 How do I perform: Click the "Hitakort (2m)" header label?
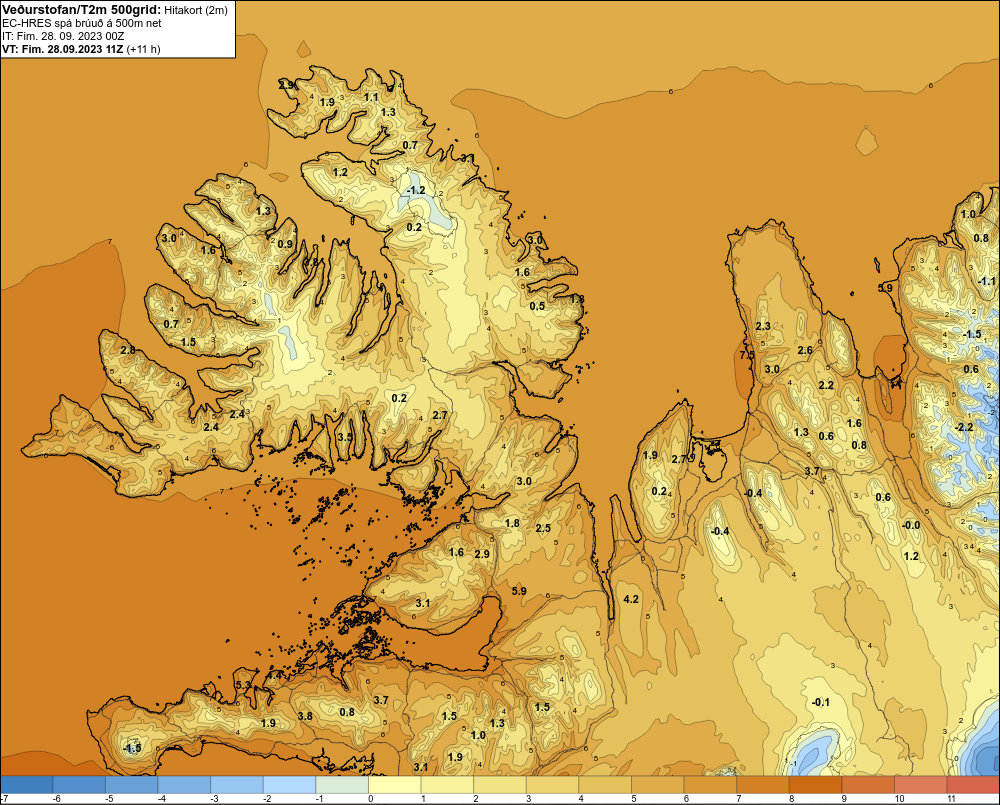coord(196,10)
